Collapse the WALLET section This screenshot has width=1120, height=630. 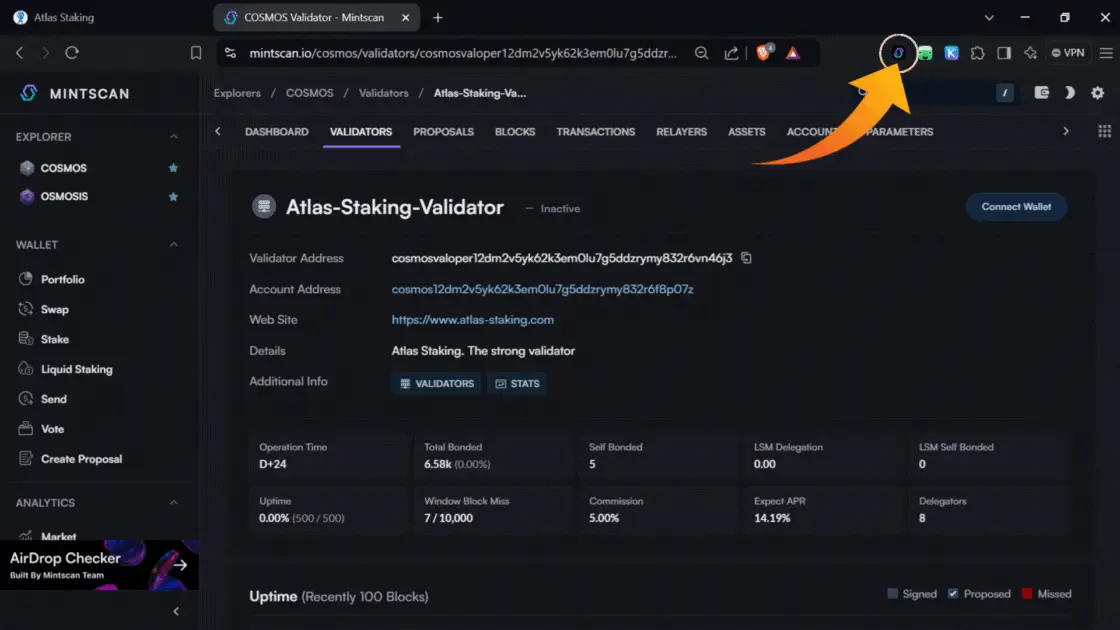click(173, 245)
